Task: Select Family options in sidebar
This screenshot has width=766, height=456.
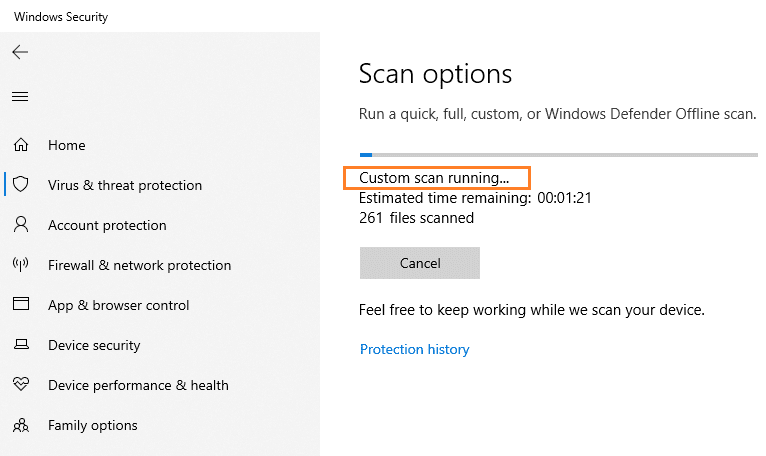Action: click(x=92, y=425)
